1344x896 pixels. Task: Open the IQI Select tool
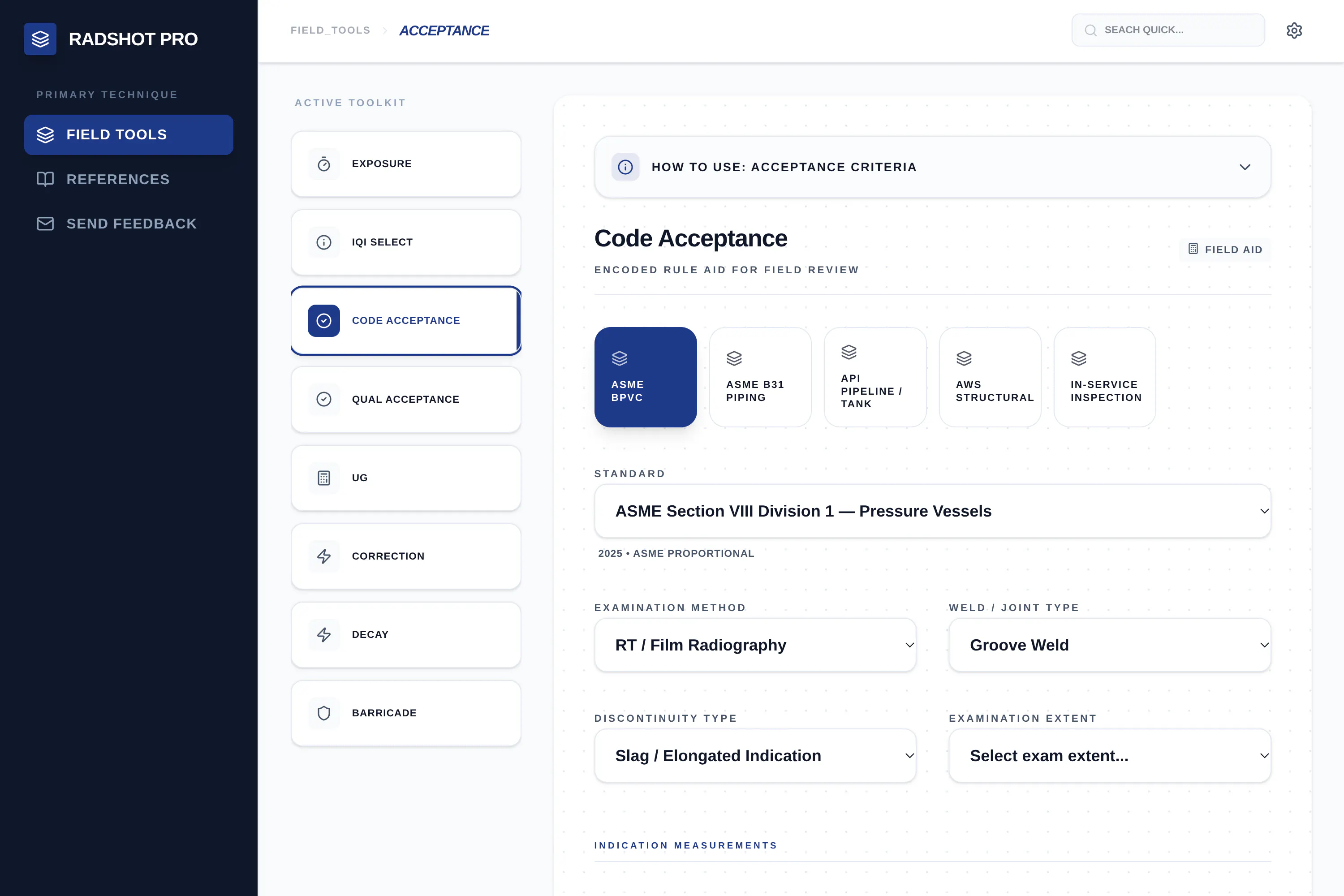click(x=406, y=242)
